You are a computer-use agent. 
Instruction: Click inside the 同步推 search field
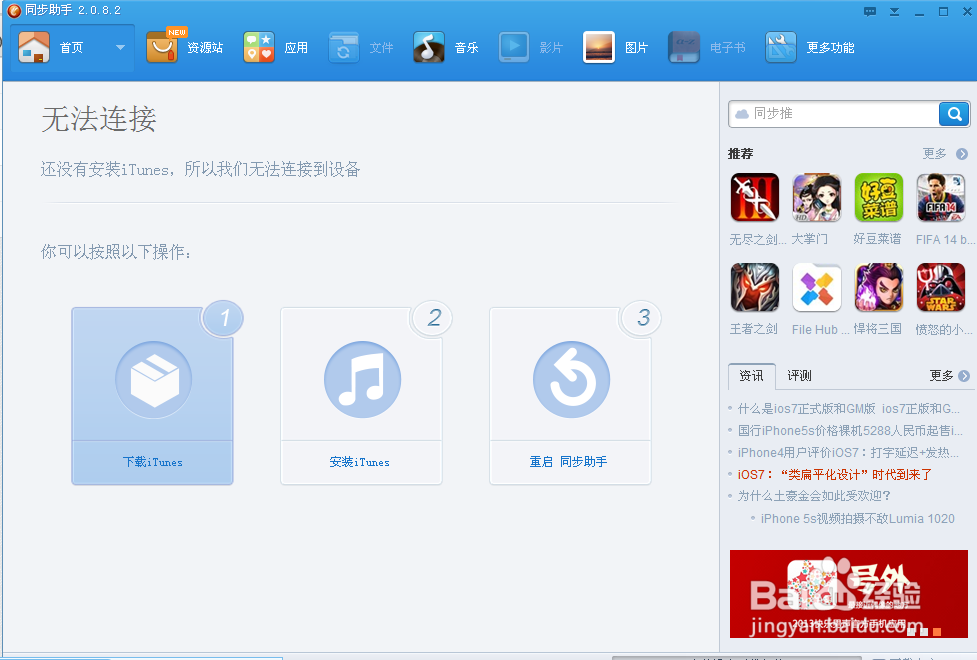click(x=840, y=113)
